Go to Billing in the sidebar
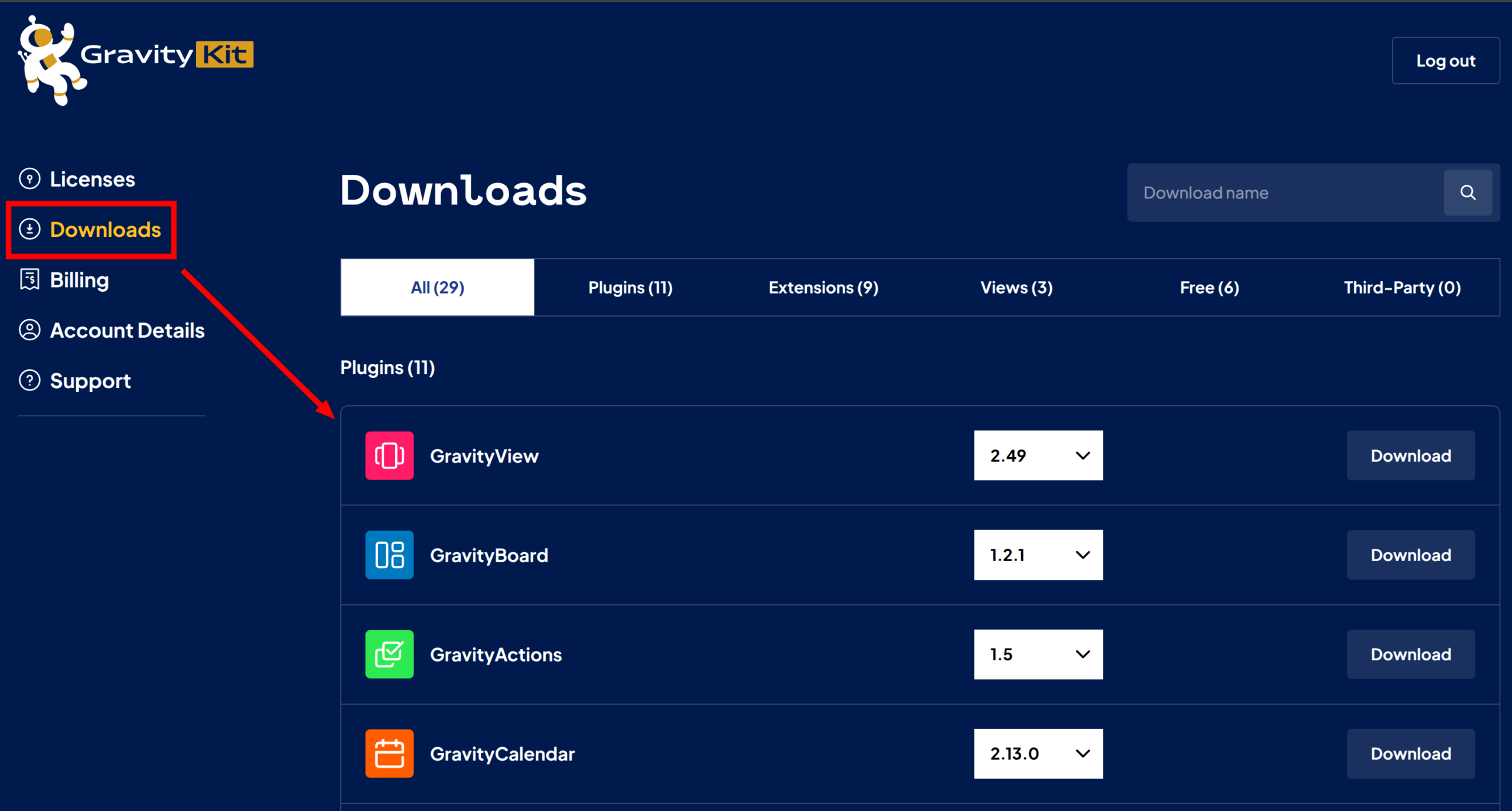Image resolution: width=1512 pixels, height=811 pixels. [79, 280]
